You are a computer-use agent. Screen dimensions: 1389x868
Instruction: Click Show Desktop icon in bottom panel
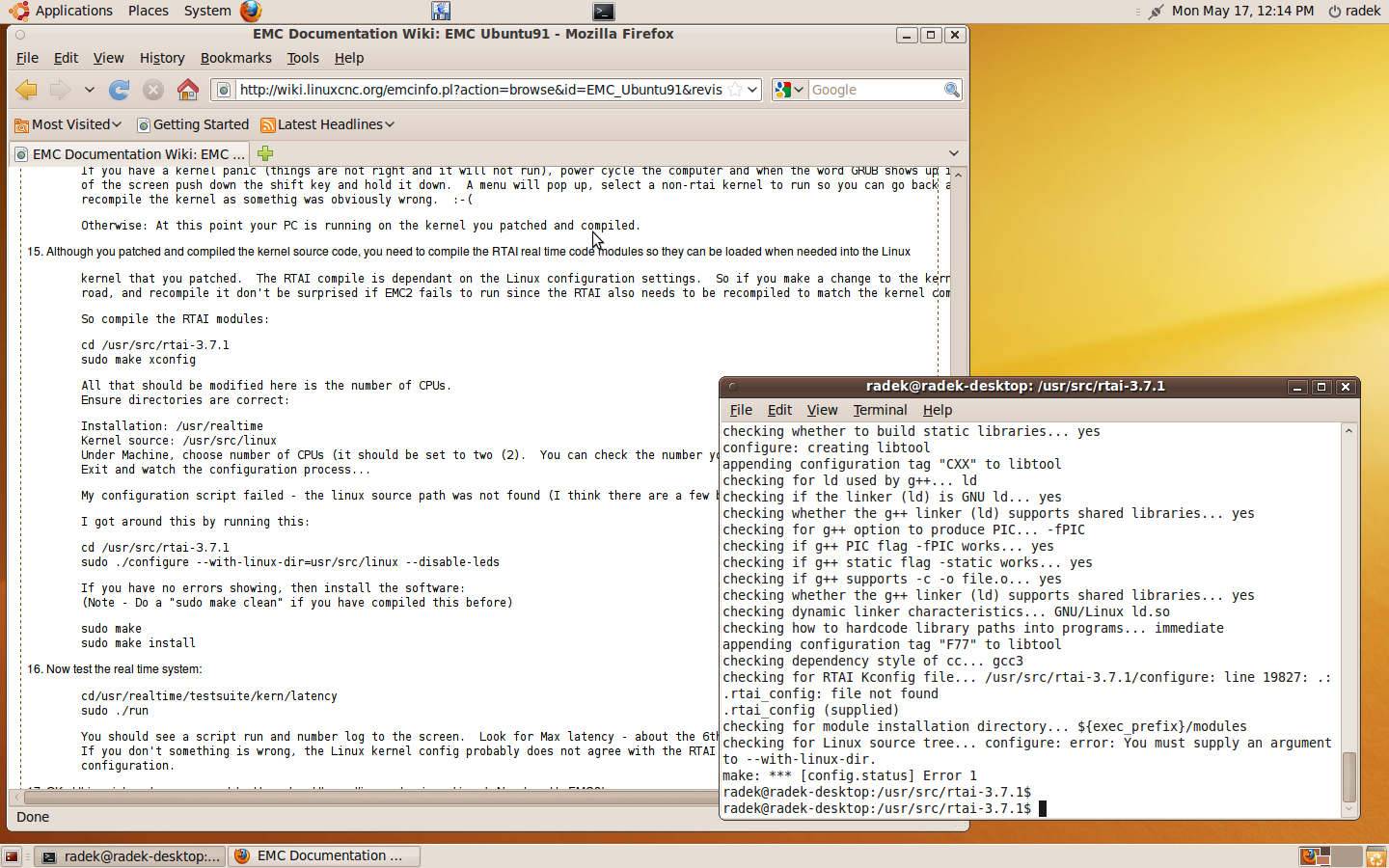(x=12, y=855)
